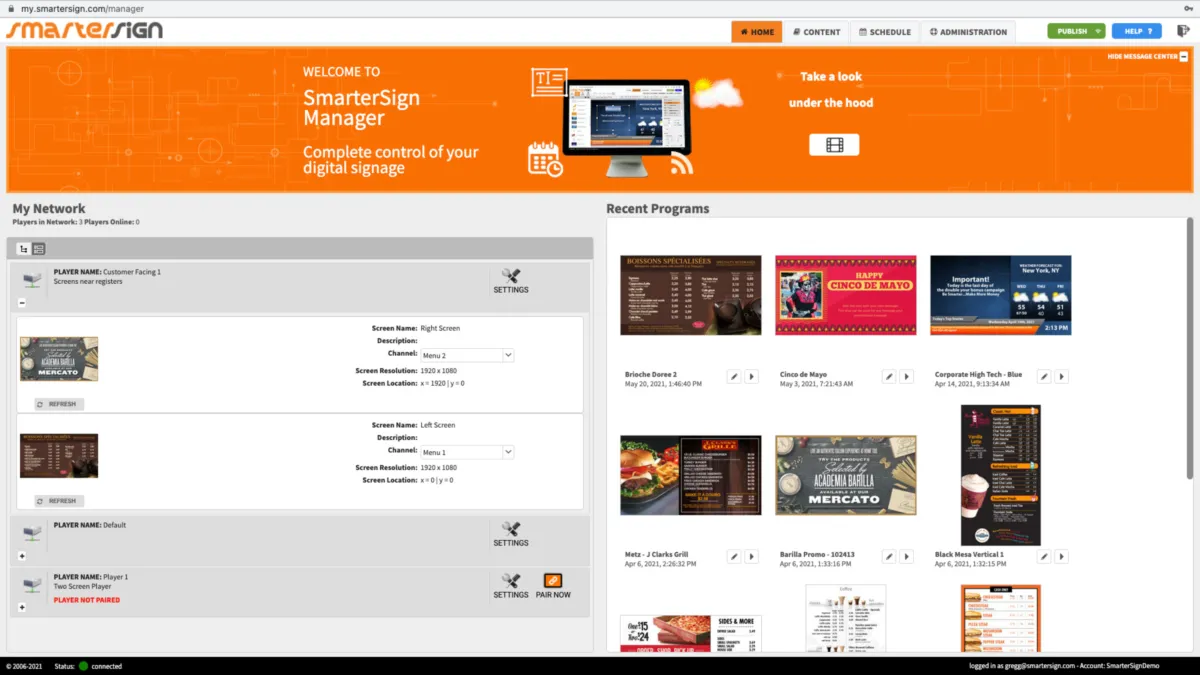Open Settings for Player 1
1200x675 pixels.
511,586
